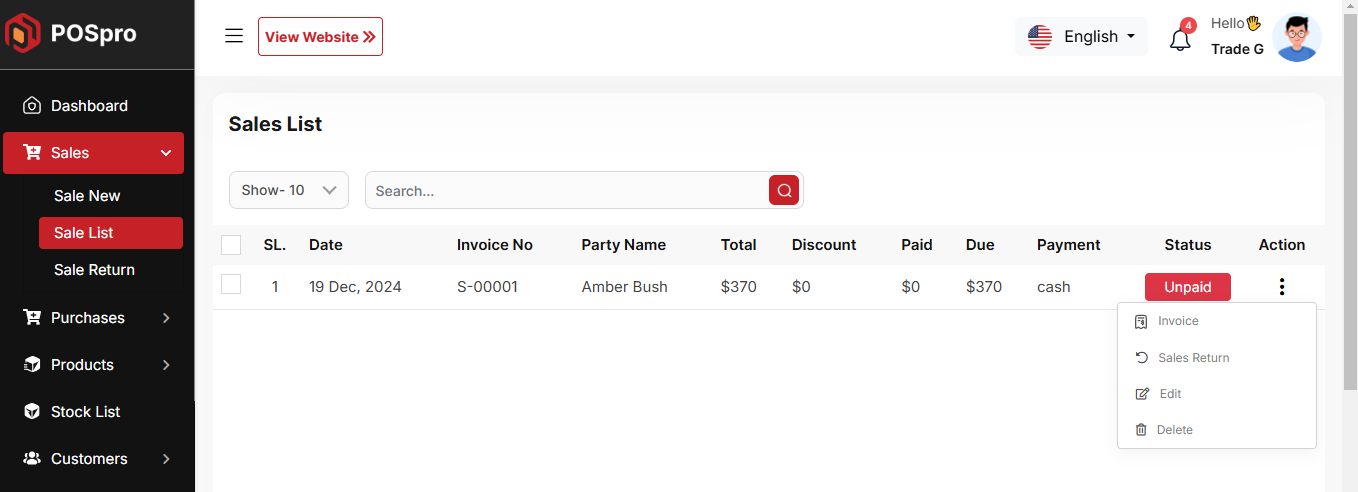This screenshot has width=1358, height=492.
Task: Tick the select-all header checkbox
Action: tap(231, 245)
